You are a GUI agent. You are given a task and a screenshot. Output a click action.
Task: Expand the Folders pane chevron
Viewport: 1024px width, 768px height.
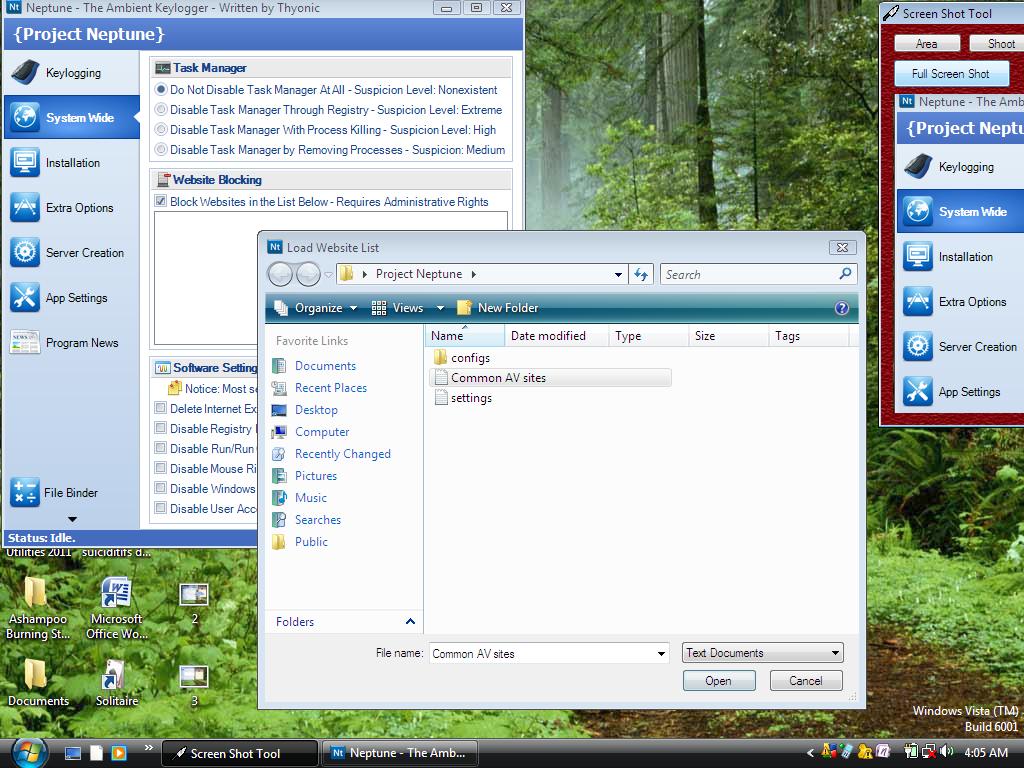tap(410, 621)
